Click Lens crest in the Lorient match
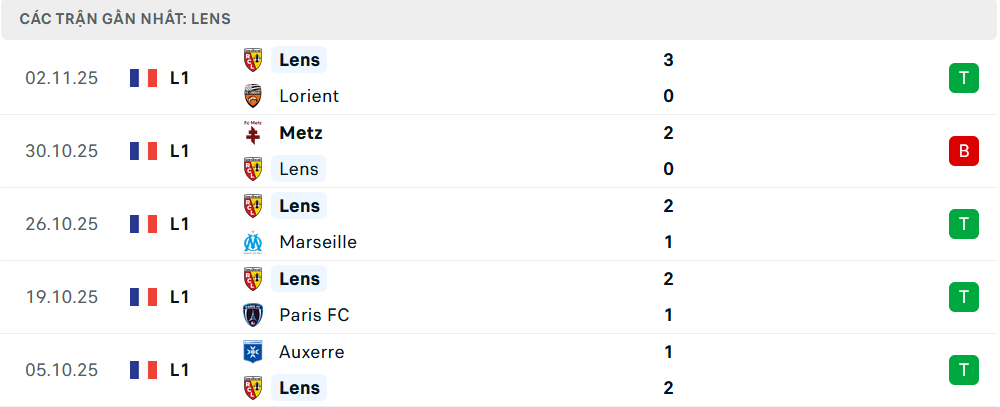Image resolution: width=1000 pixels, height=407 pixels. click(253, 60)
